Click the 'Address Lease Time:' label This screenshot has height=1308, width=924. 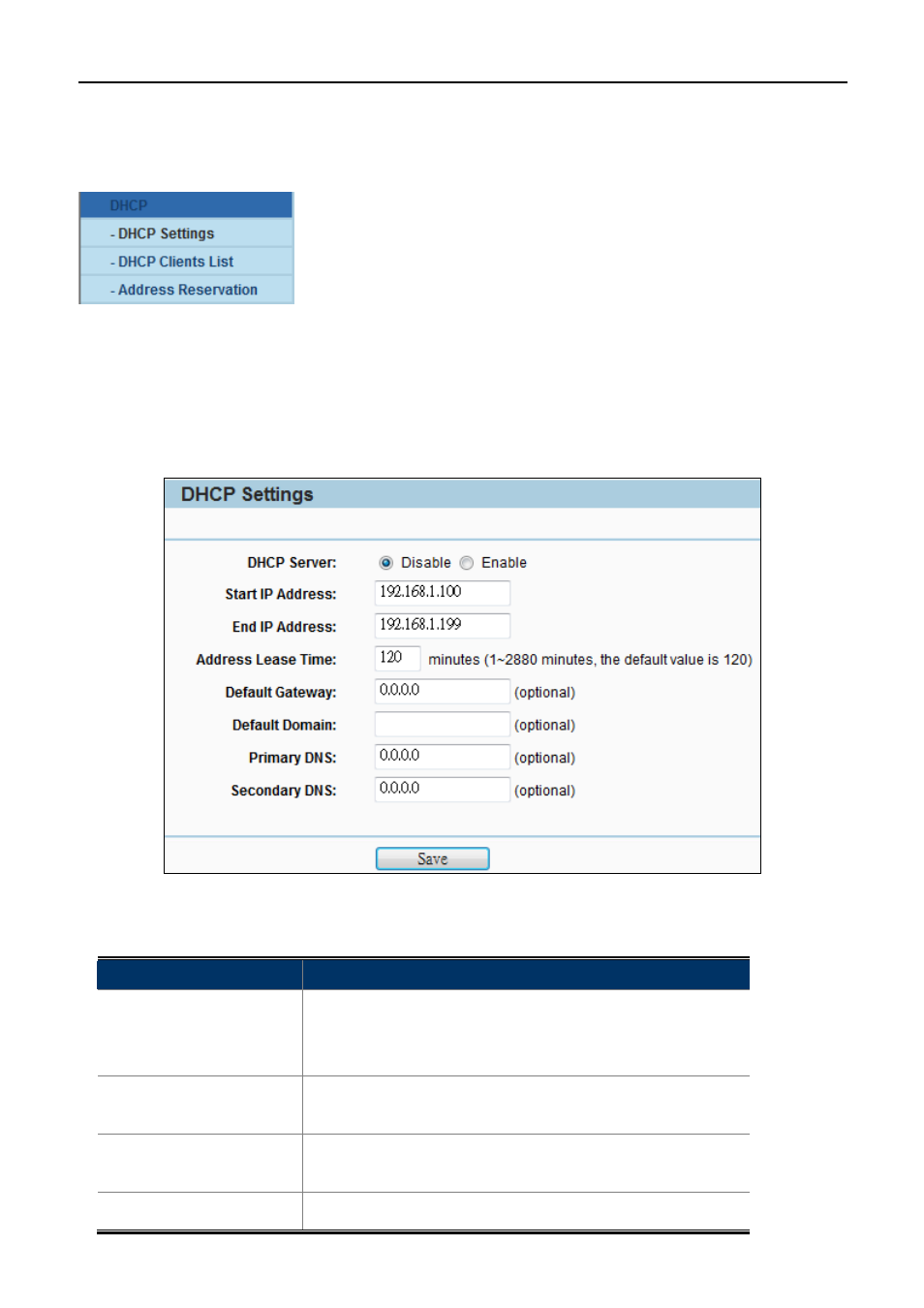point(266,660)
